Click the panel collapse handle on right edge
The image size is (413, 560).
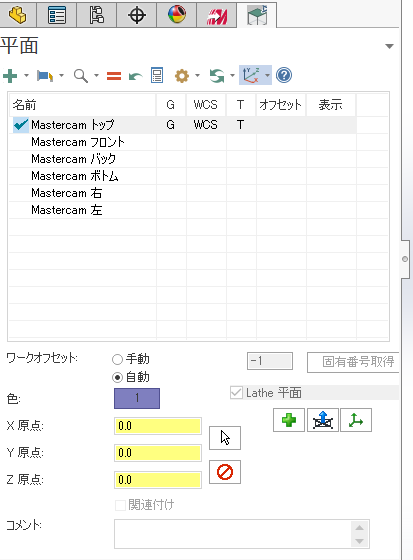[405, 259]
